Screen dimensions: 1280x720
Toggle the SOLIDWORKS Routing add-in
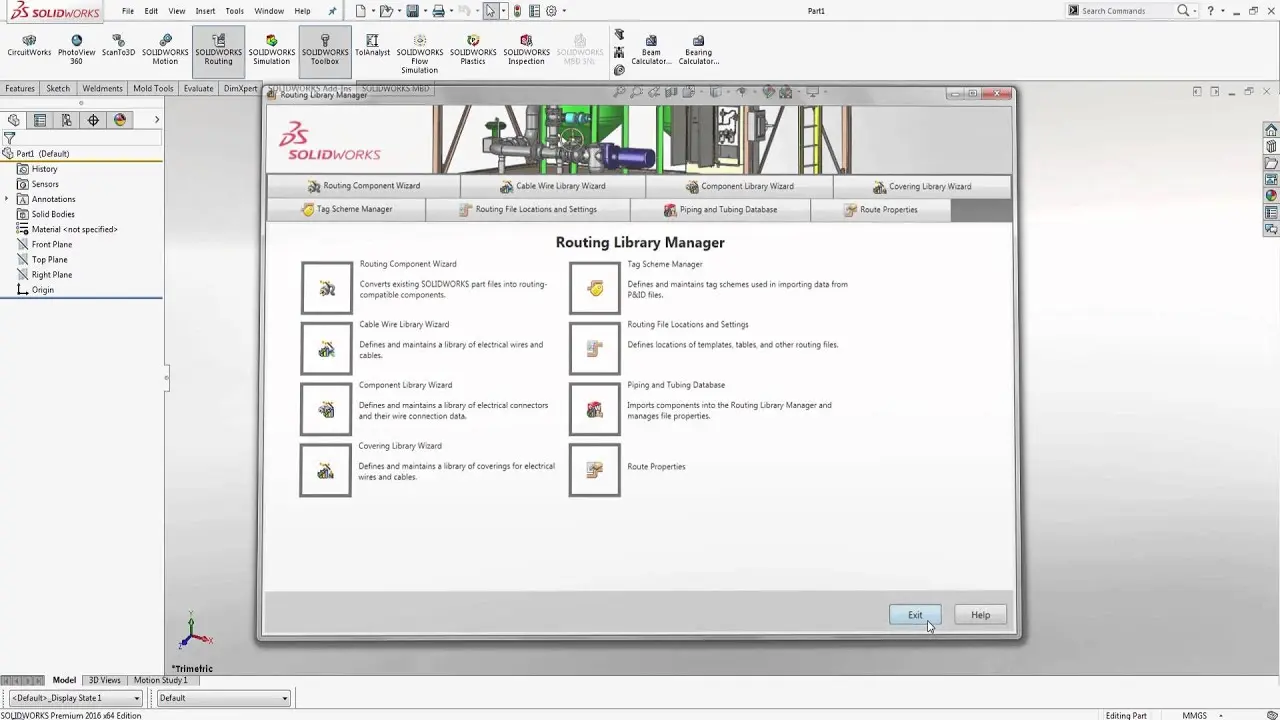[218, 50]
